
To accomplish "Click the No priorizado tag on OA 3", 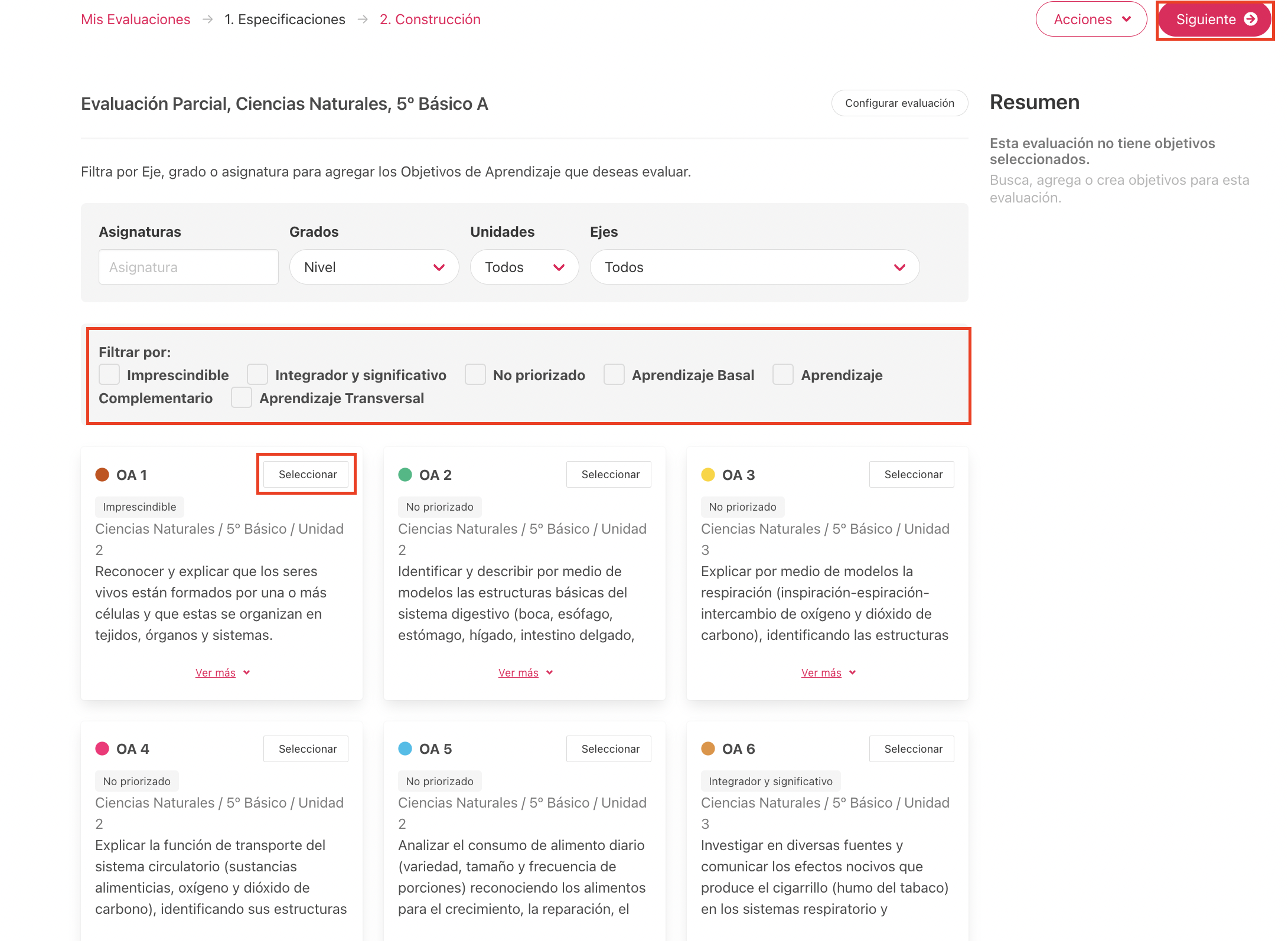I will point(742,507).
